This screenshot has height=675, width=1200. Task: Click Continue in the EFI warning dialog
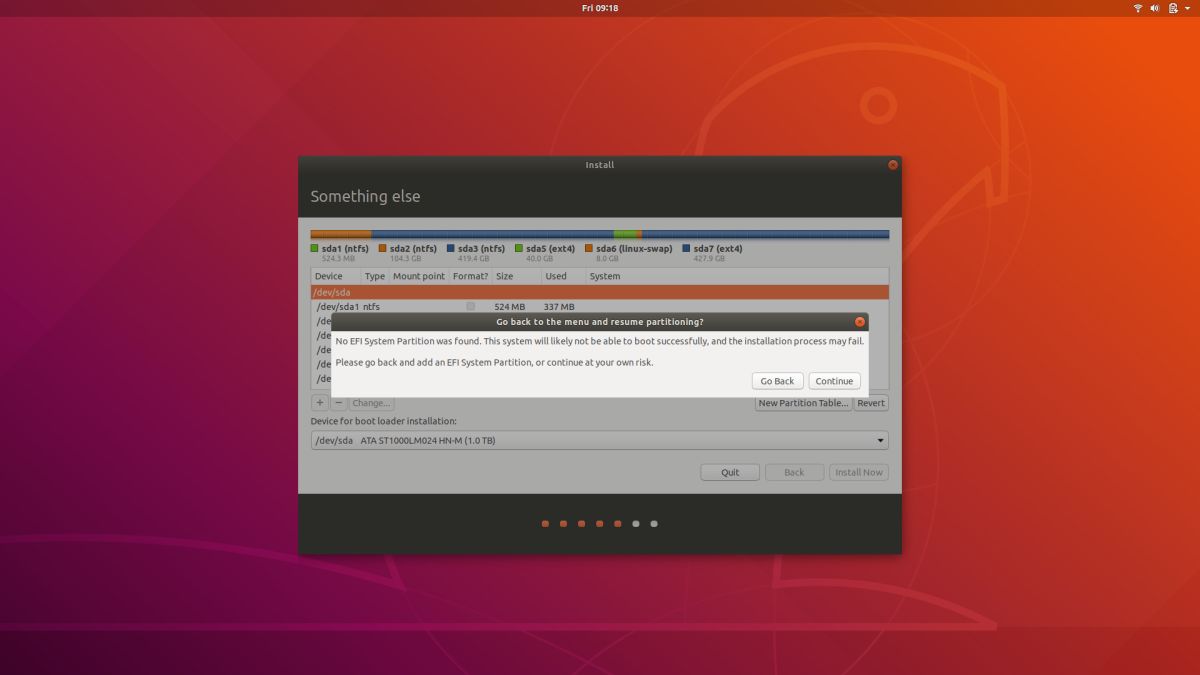tap(834, 381)
